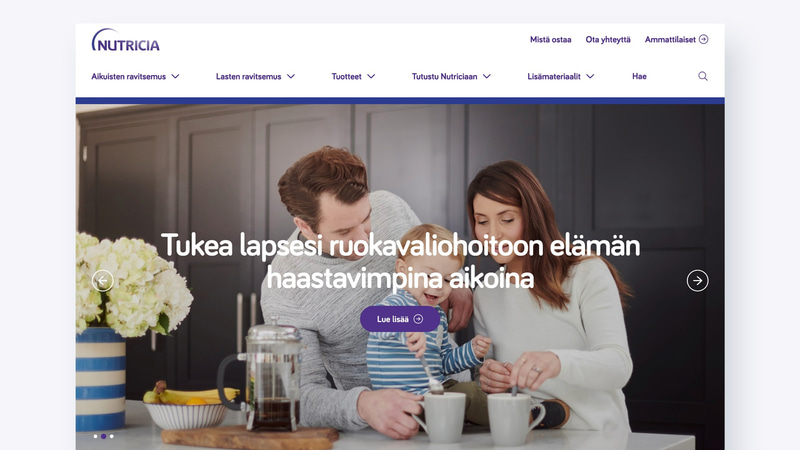Select the second carousel dot

pyautogui.click(x=104, y=436)
